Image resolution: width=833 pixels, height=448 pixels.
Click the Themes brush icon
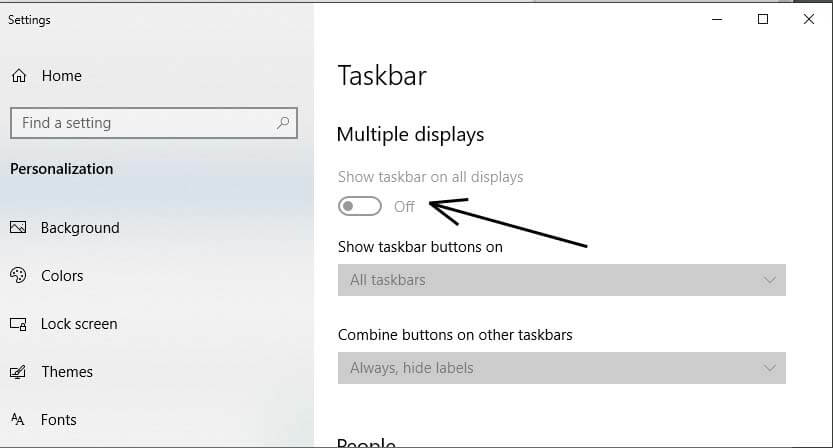click(x=18, y=371)
